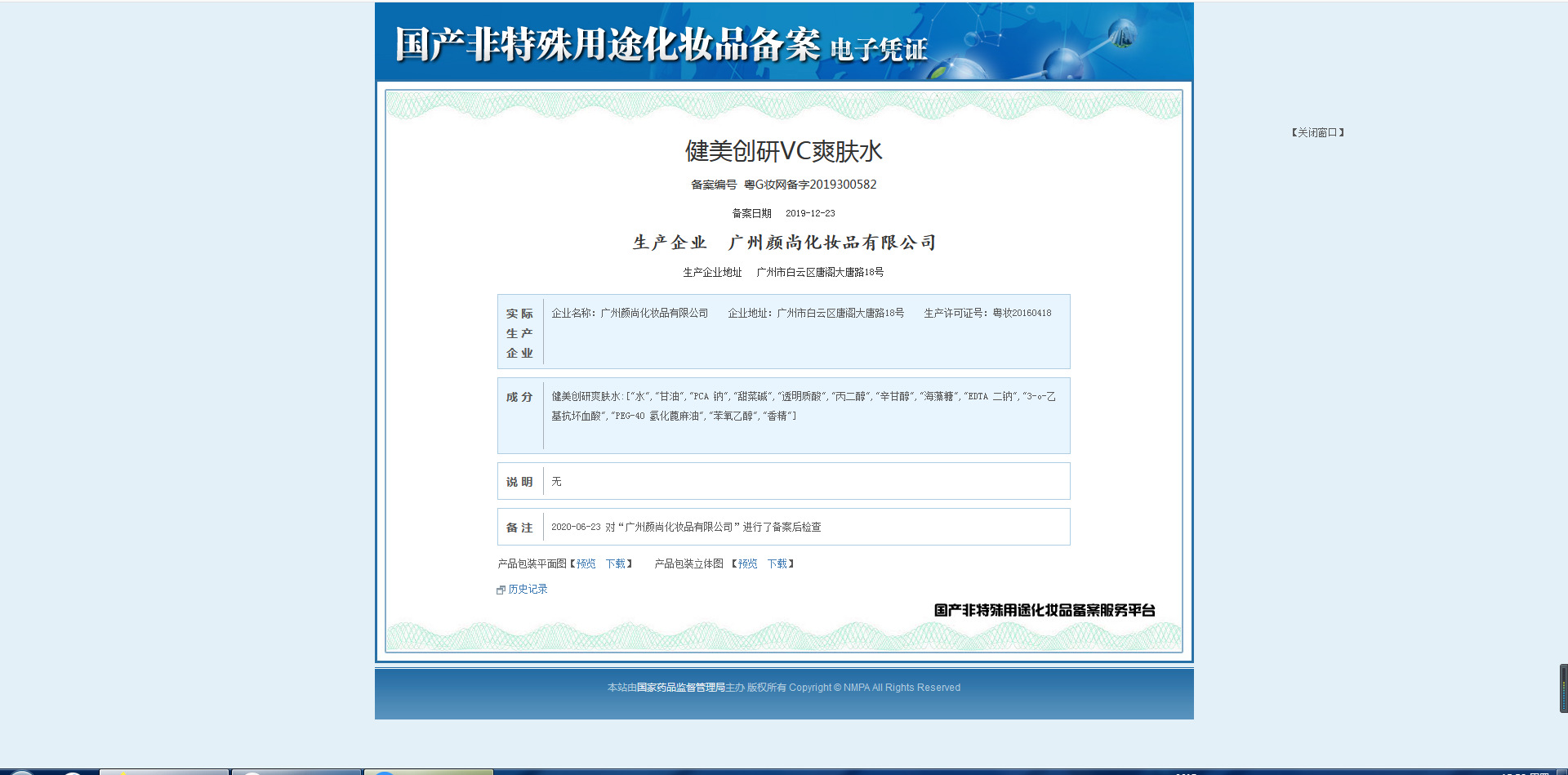
Task: Click the manufacturer name 广州颜尚化妆品有限公司 heading
Action: point(832,243)
